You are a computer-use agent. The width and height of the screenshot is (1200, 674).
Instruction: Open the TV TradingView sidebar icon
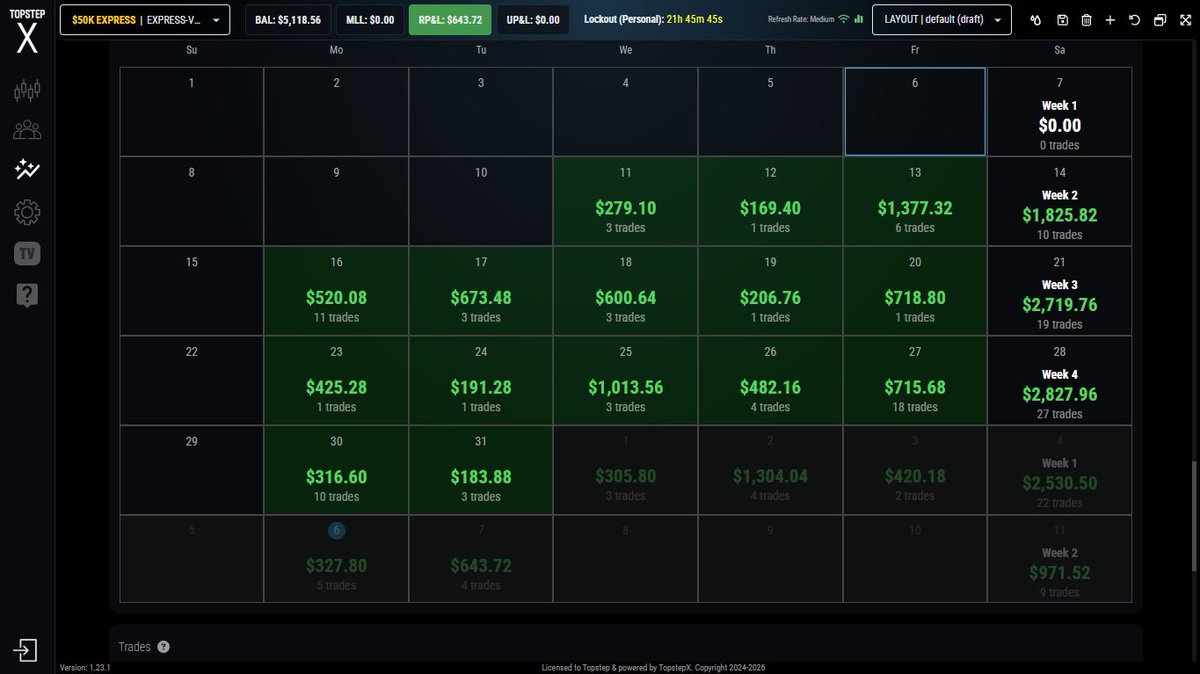(27, 253)
